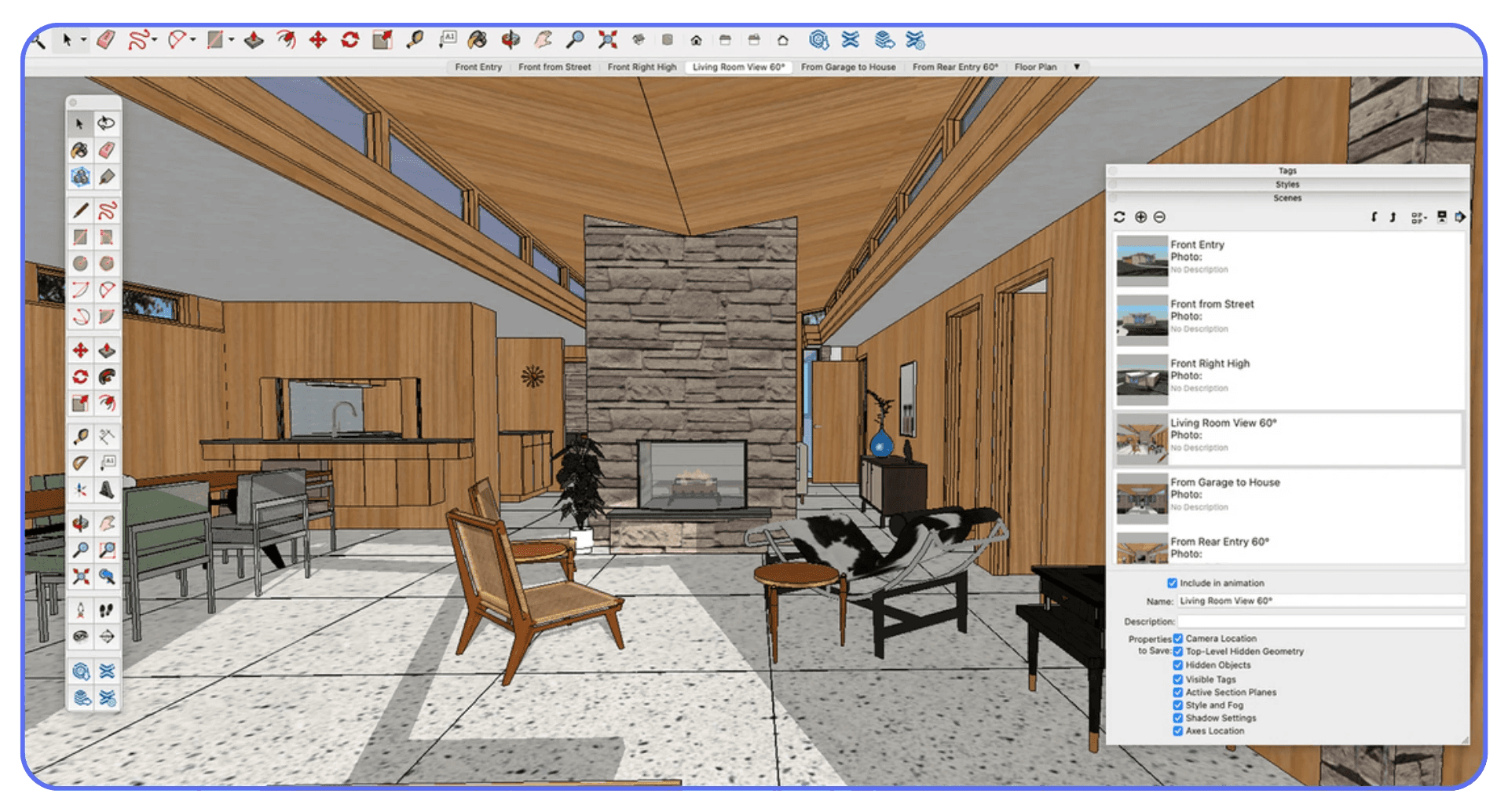This screenshot has width=1508, height=812.
Task: Uncheck the Camera Location property
Action: pos(1177,638)
